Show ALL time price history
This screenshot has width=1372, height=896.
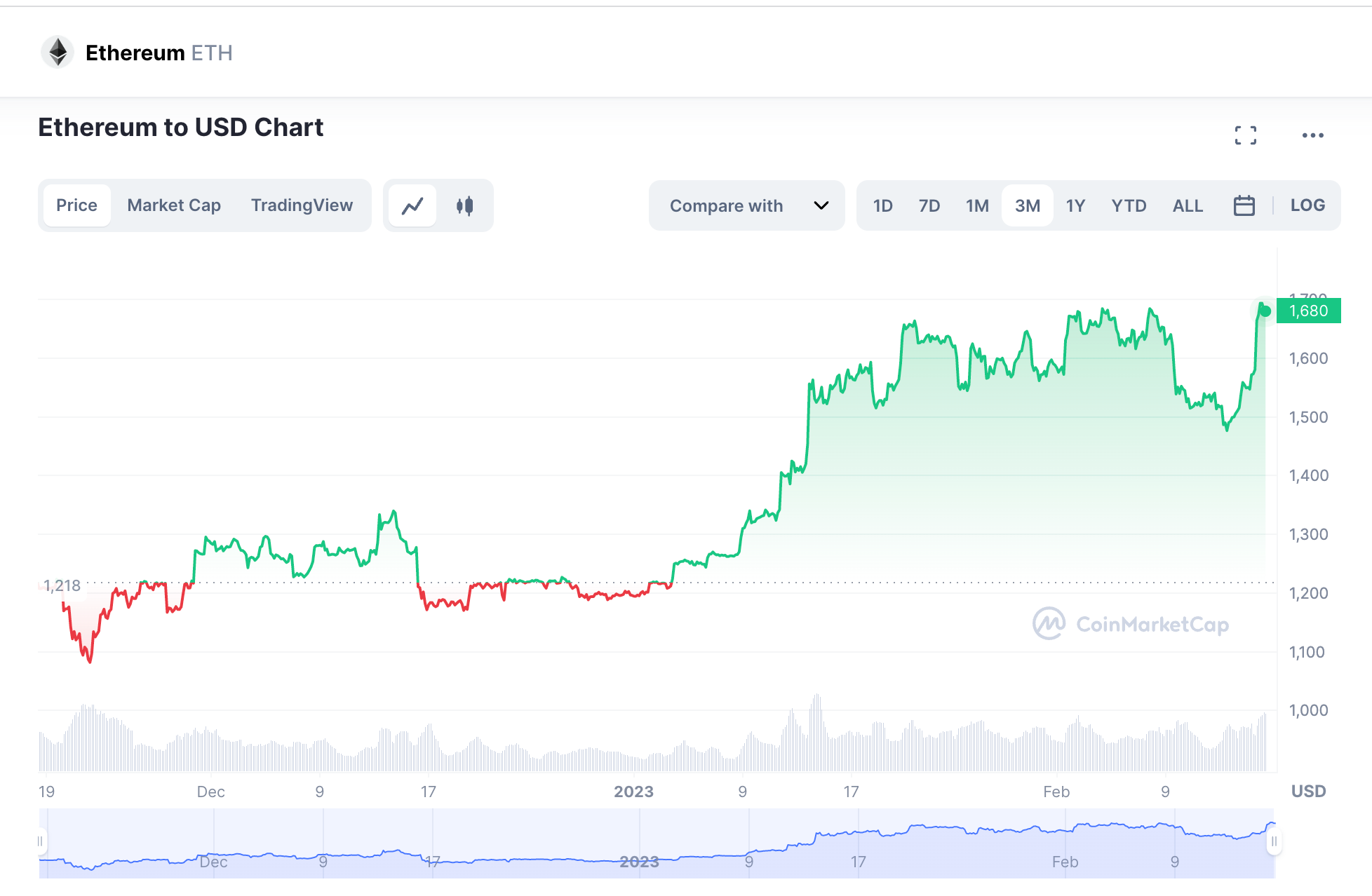tap(1188, 205)
